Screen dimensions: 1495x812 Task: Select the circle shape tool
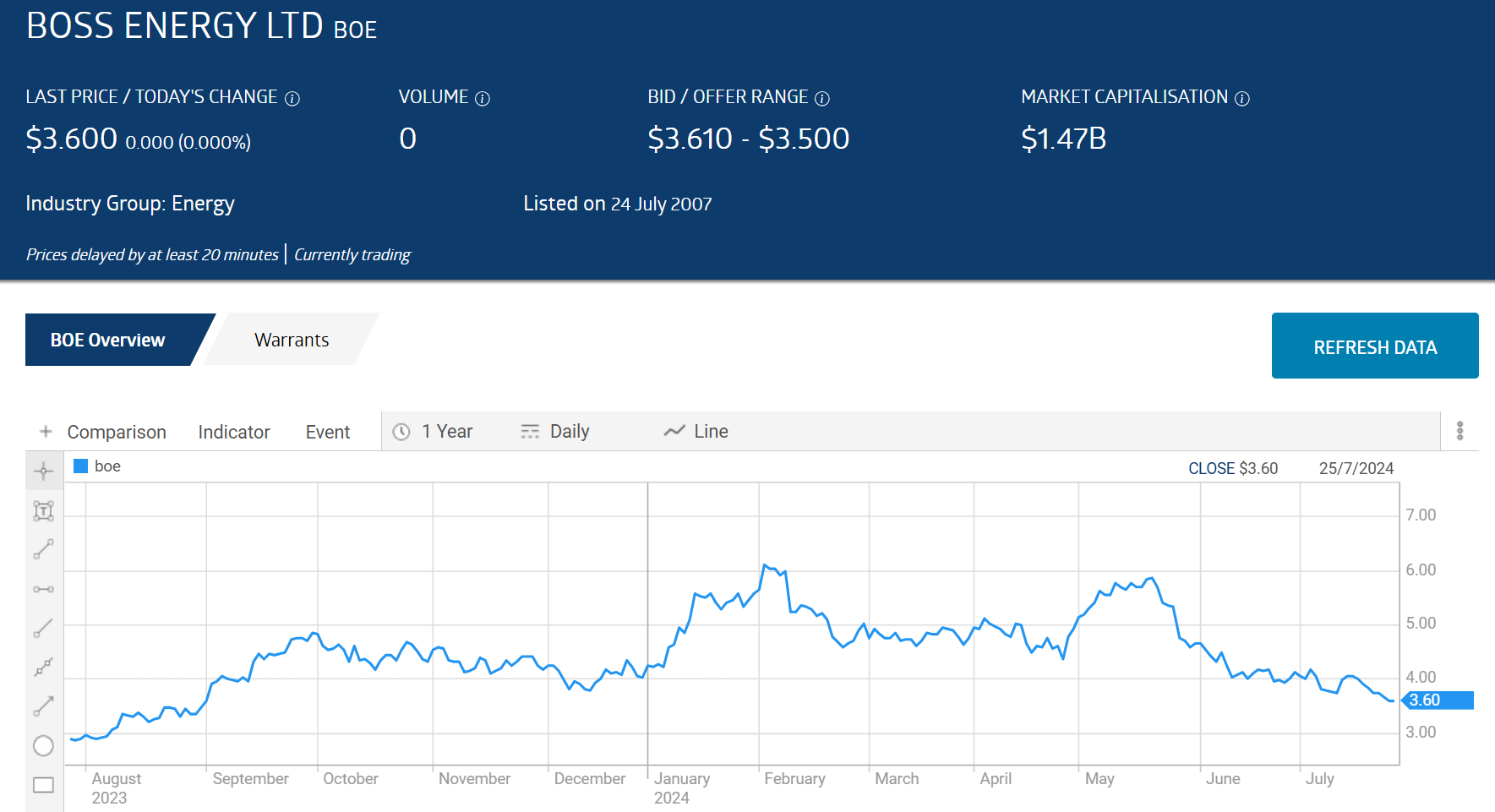(x=44, y=745)
